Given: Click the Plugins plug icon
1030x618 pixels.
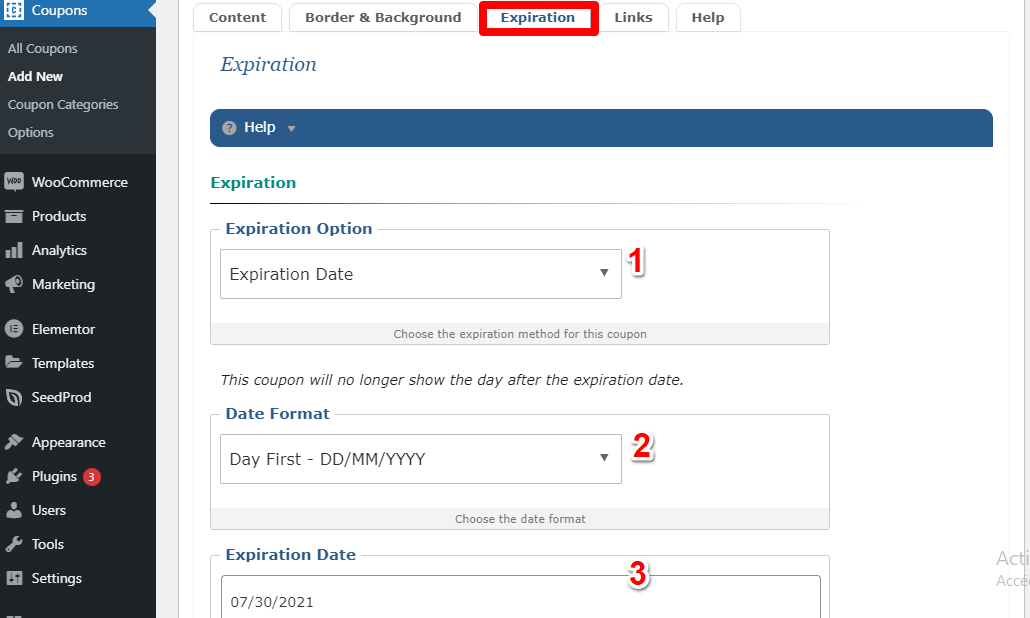Looking at the screenshot, I should click(x=14, y=476).
